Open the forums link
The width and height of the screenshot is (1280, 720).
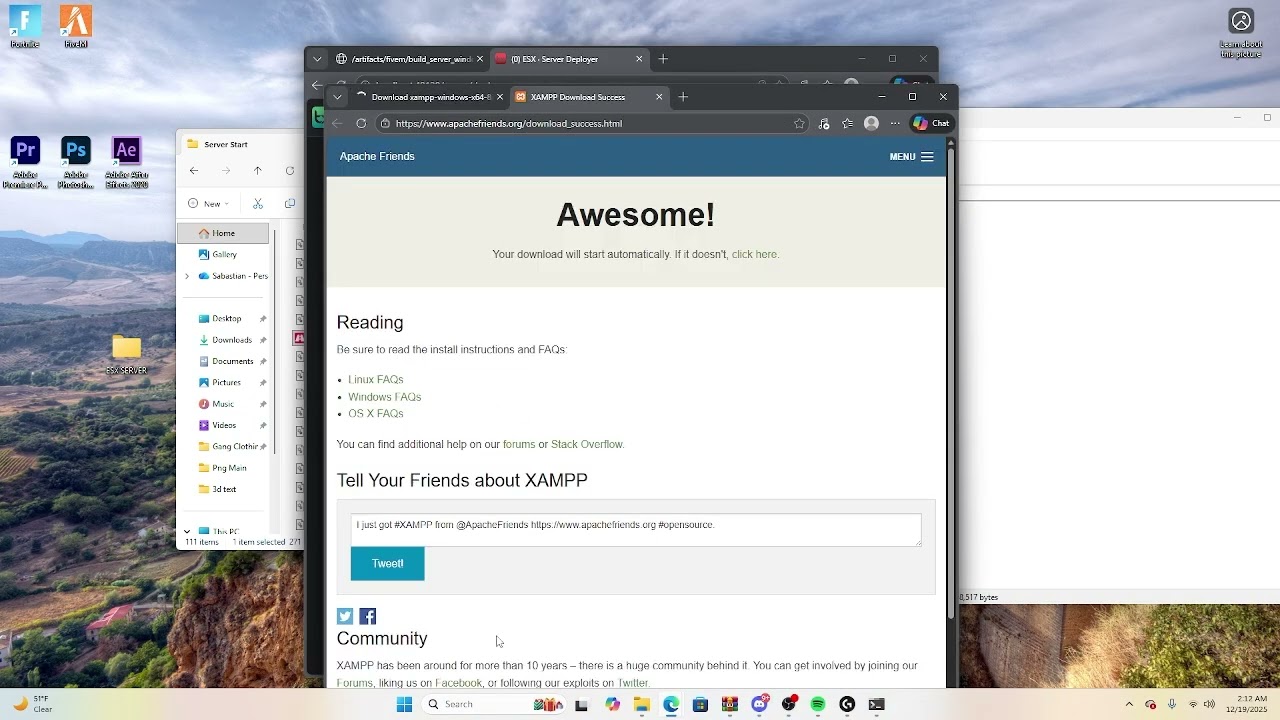(519, 444)
